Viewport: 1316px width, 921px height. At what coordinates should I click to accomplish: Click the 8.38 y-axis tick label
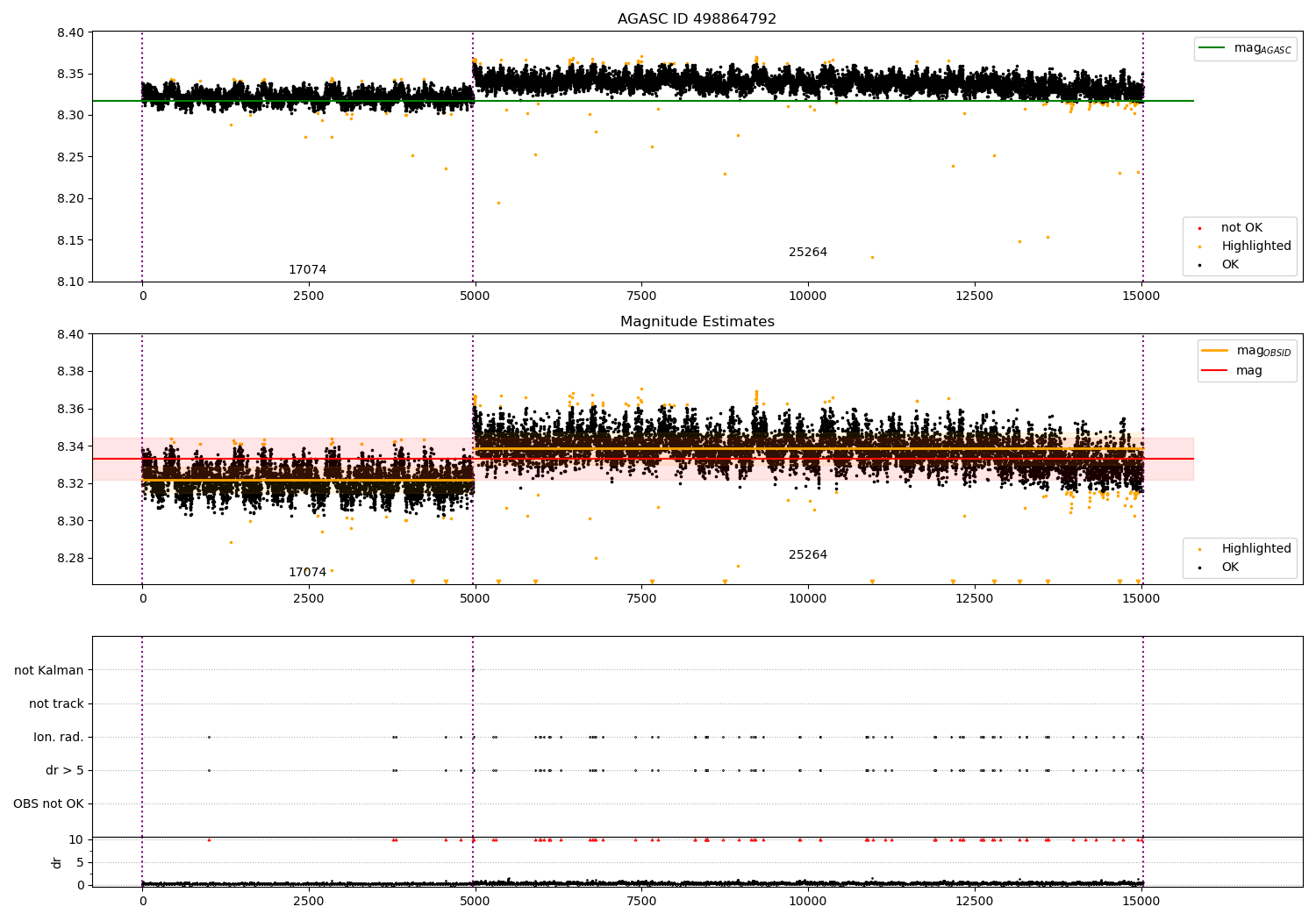[70, 372]
